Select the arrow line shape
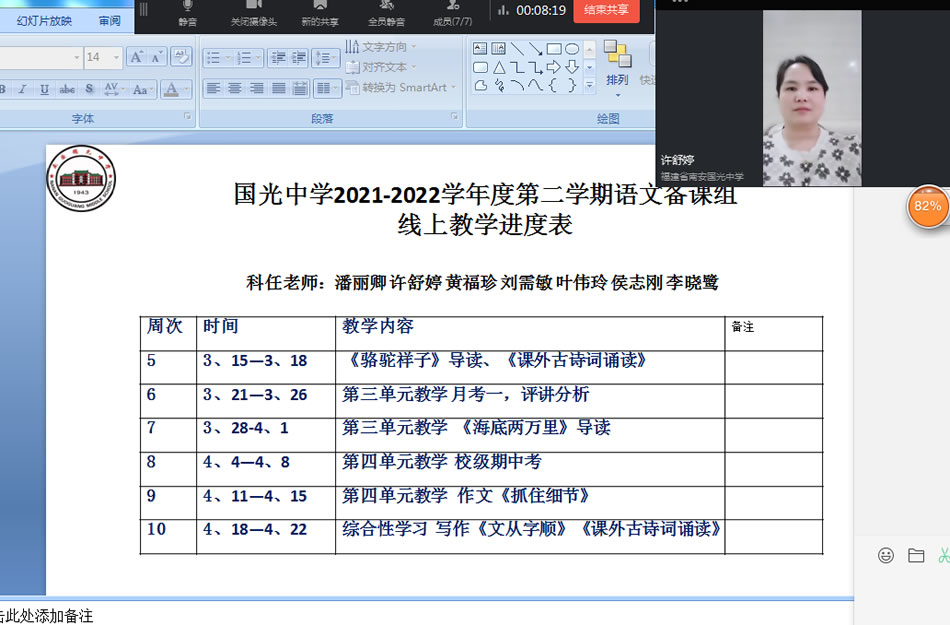The image size is (950, 625). pos(536,48)
